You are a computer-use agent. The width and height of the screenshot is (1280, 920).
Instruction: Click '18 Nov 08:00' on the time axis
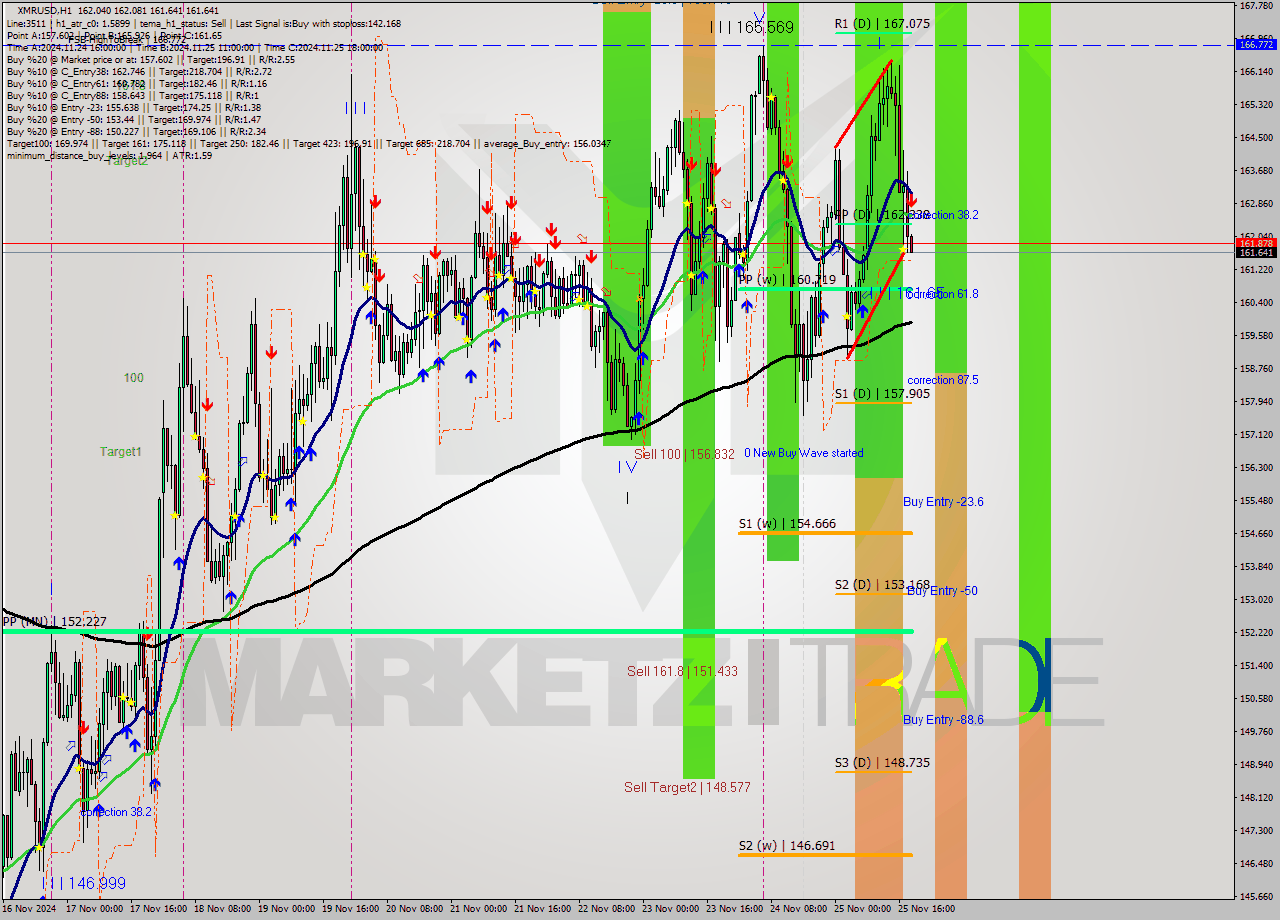pos(224,910)
